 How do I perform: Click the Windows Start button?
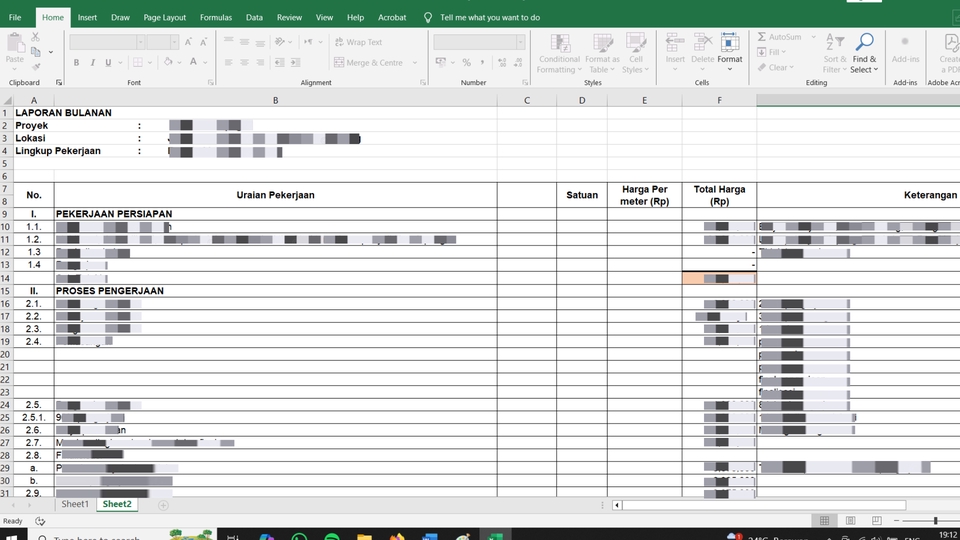[x=14, y=536]
